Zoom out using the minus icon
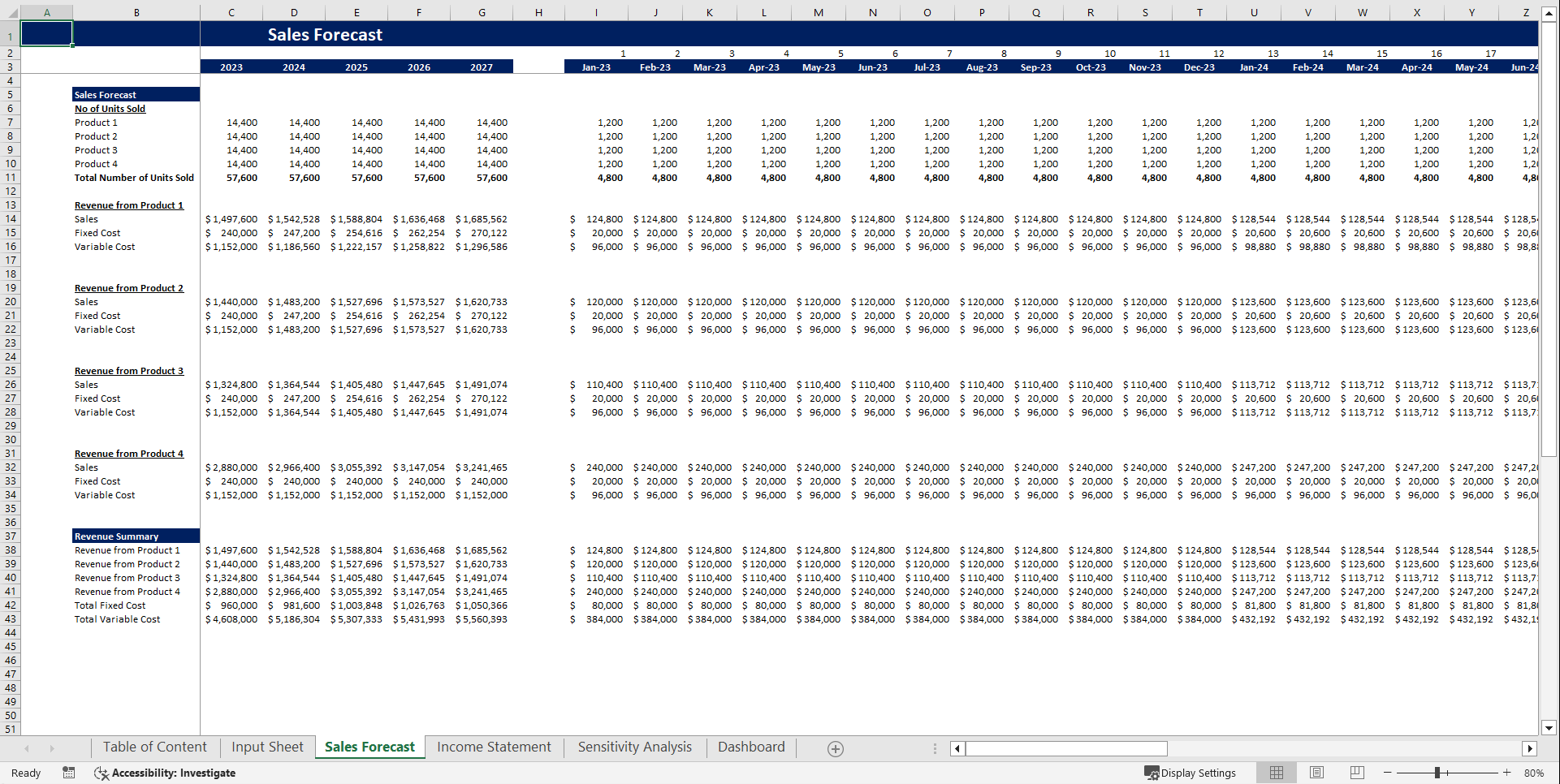Viewport: 1560px width, 784px height. (x=1388, y=773)
